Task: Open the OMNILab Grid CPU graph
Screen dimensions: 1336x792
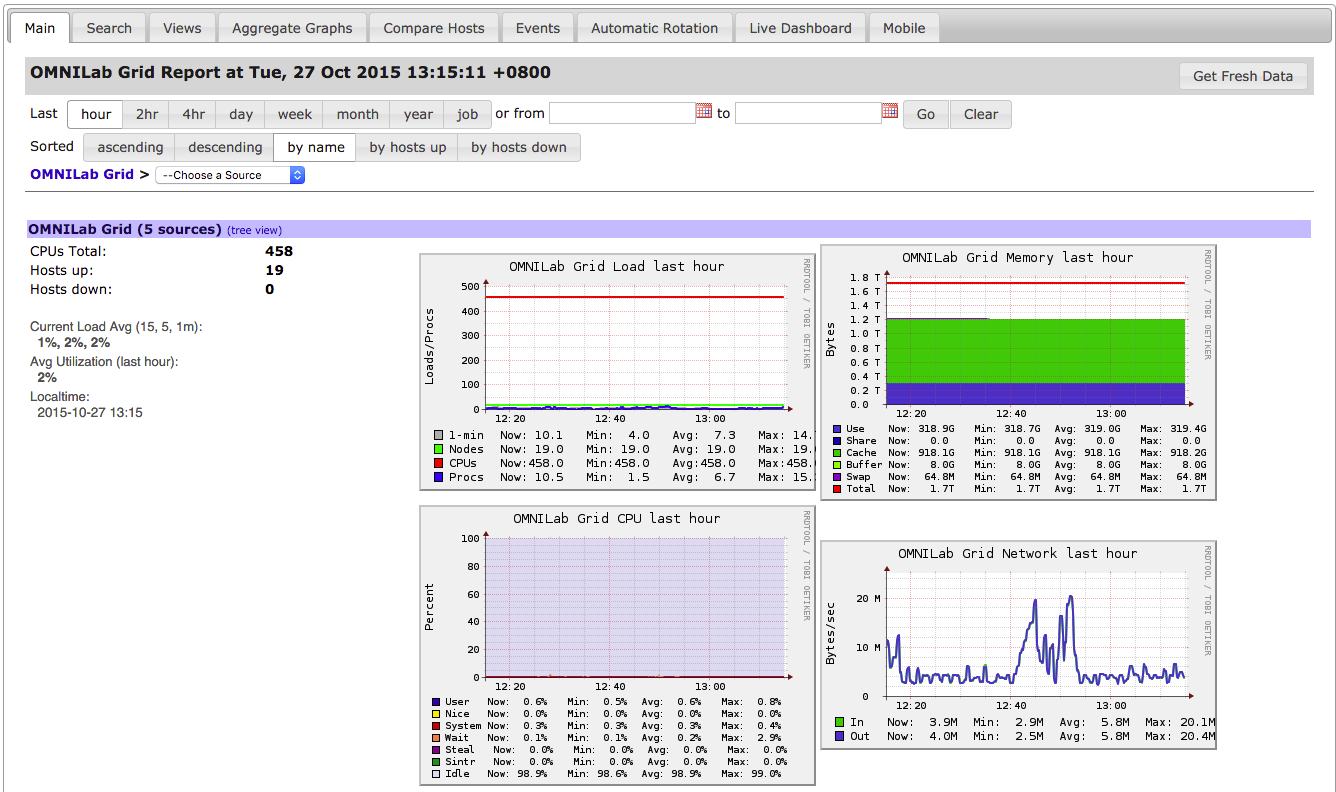Action: 617,645
